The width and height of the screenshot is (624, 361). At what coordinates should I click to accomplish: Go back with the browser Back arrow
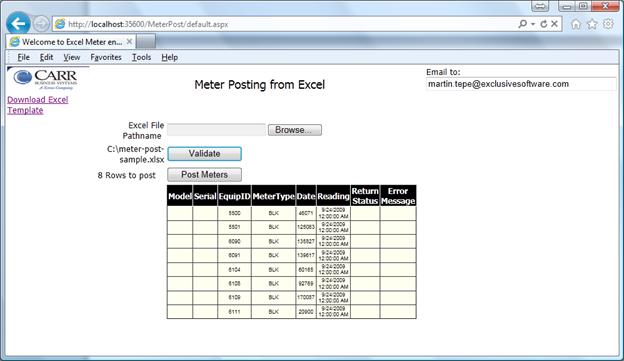click(18, 24)
